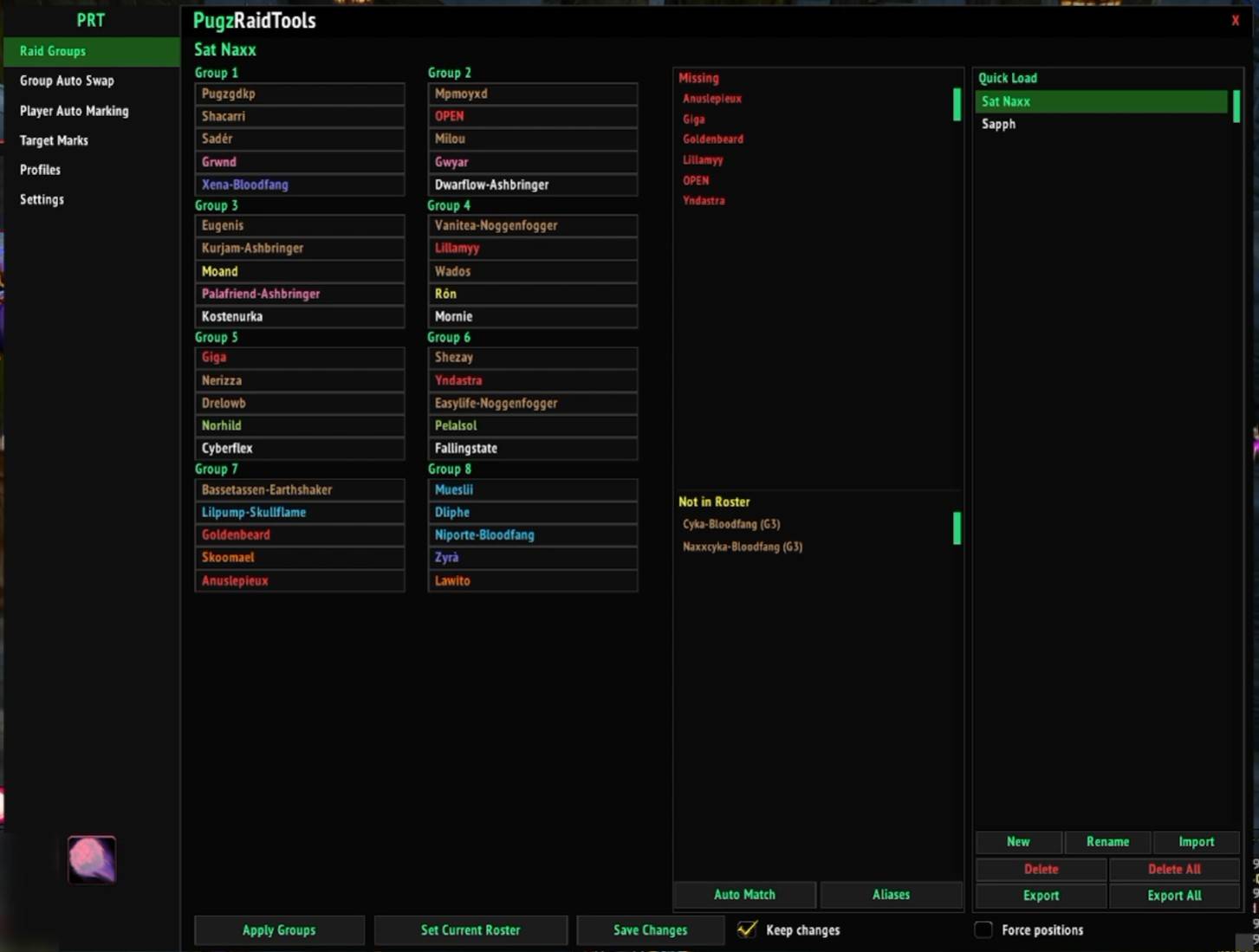This screenshot has width=1259, height=952.
Task: Click the Not in Roster scrollbar
Action: (957, 528)
